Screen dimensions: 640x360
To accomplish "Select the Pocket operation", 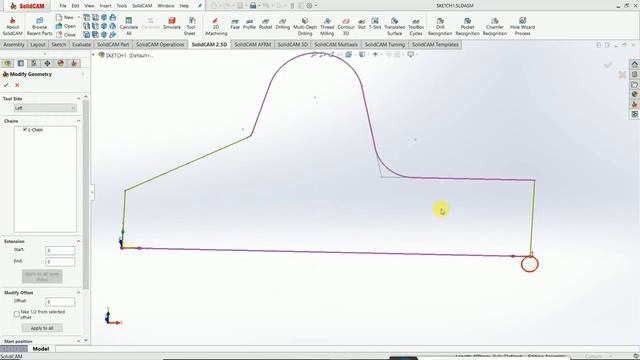I will [265, 24].
